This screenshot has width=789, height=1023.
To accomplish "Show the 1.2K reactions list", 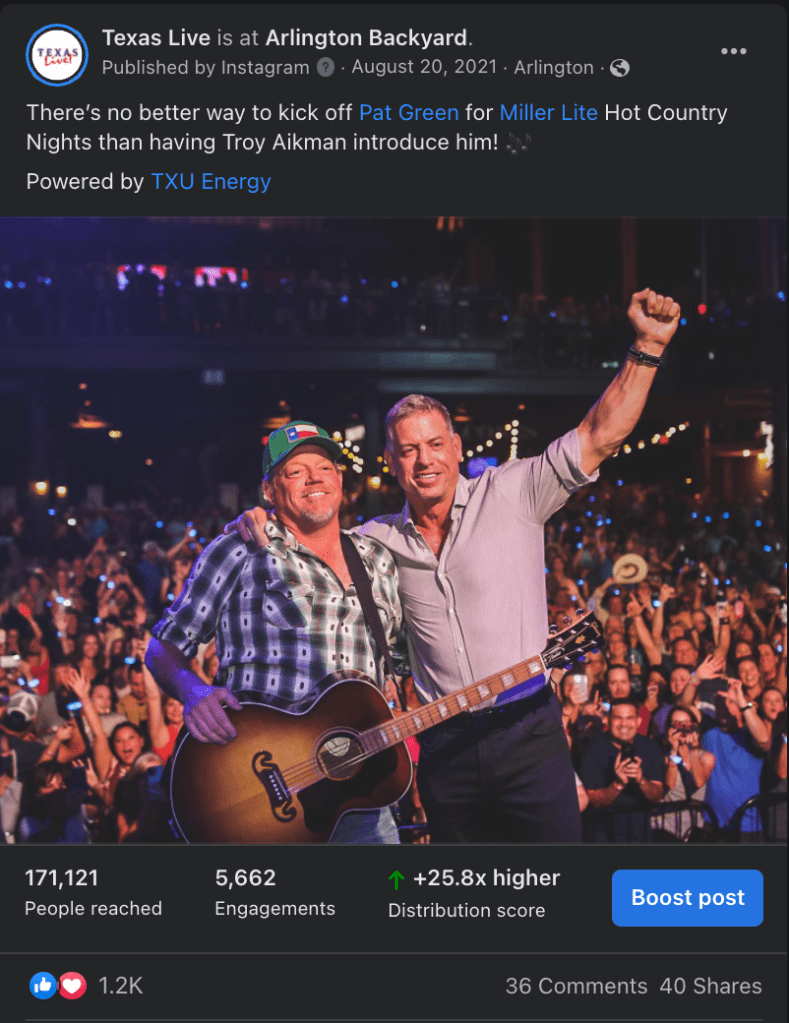I will coord(121,986).
